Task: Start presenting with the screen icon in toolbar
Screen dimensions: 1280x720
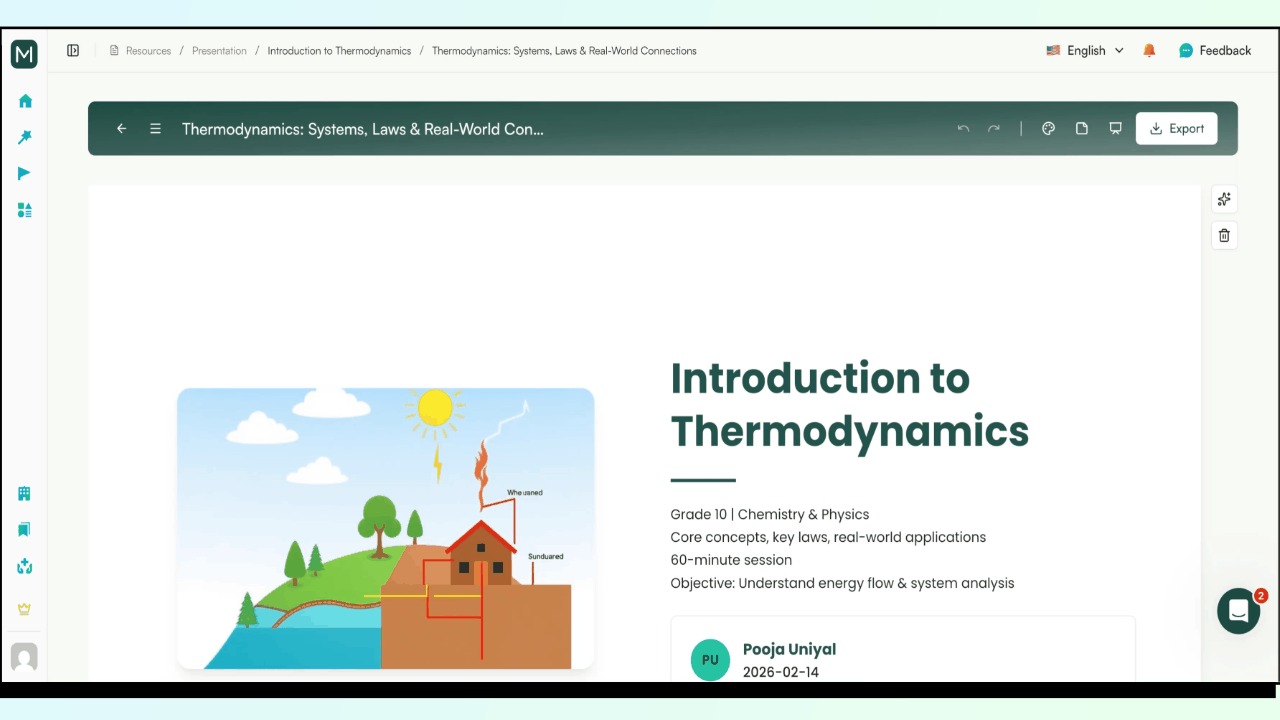Action: 1115,128
